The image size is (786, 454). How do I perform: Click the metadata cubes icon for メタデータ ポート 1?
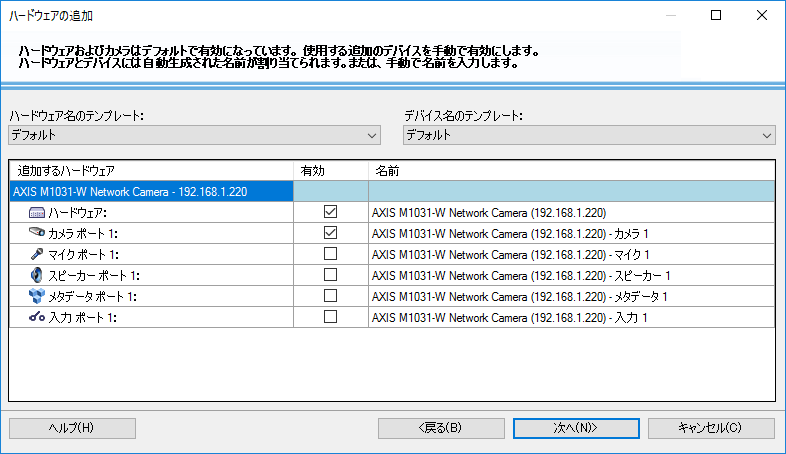click(37, 296)
